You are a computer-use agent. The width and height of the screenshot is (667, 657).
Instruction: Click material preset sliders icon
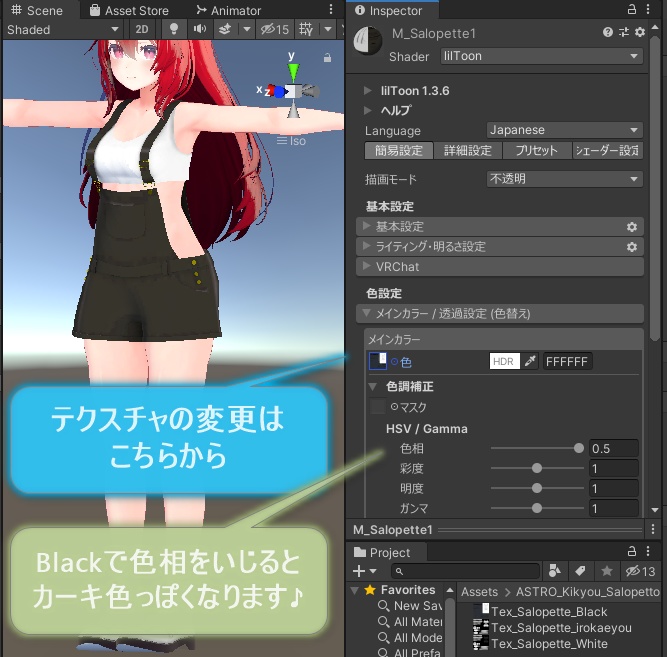tap(624, 32)
